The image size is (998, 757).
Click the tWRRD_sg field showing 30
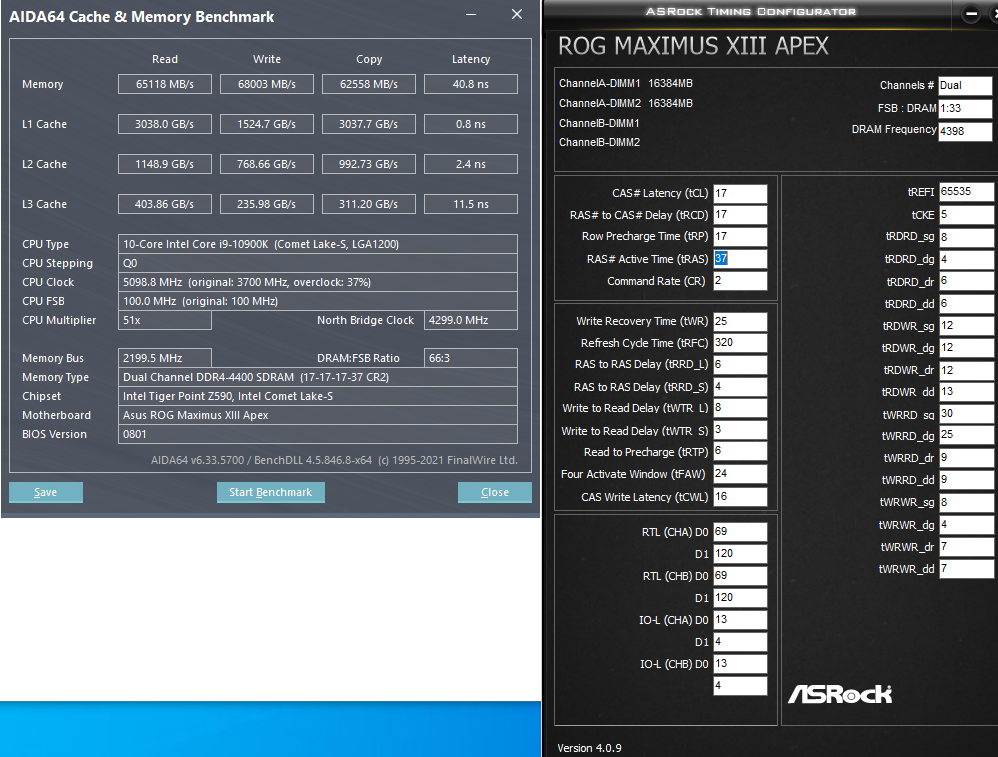[x=966, y=414]
